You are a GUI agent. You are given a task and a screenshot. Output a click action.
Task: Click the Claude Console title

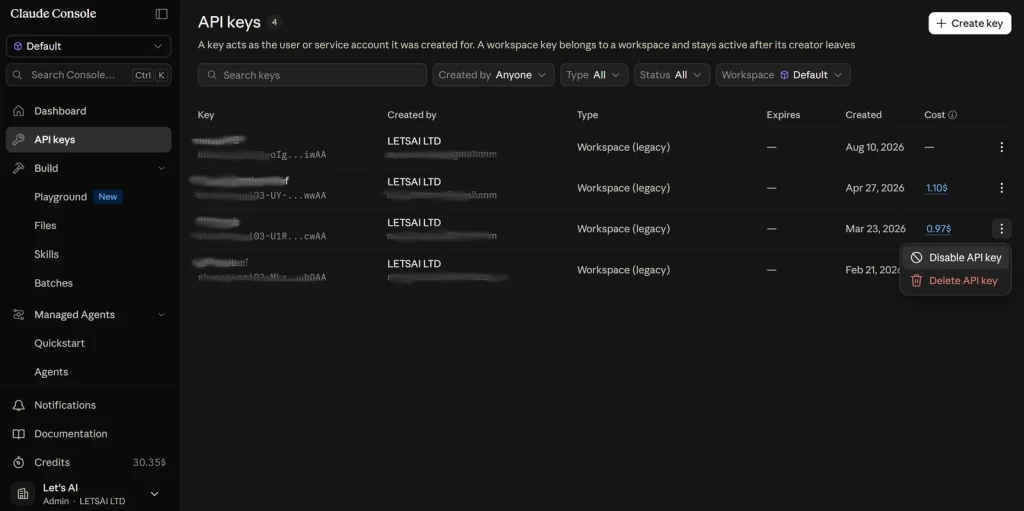point(53,14)
